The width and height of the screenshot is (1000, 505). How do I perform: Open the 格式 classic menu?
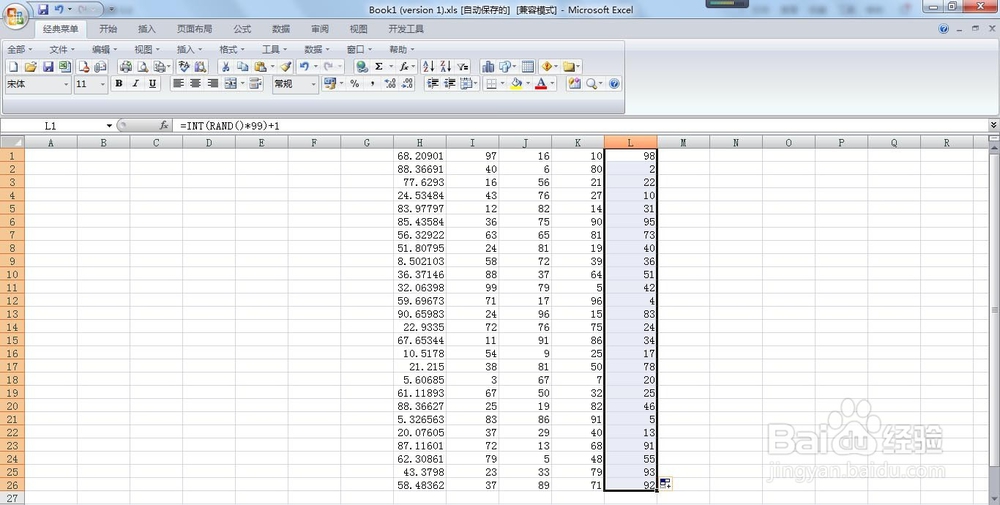[x=232, y=49]
